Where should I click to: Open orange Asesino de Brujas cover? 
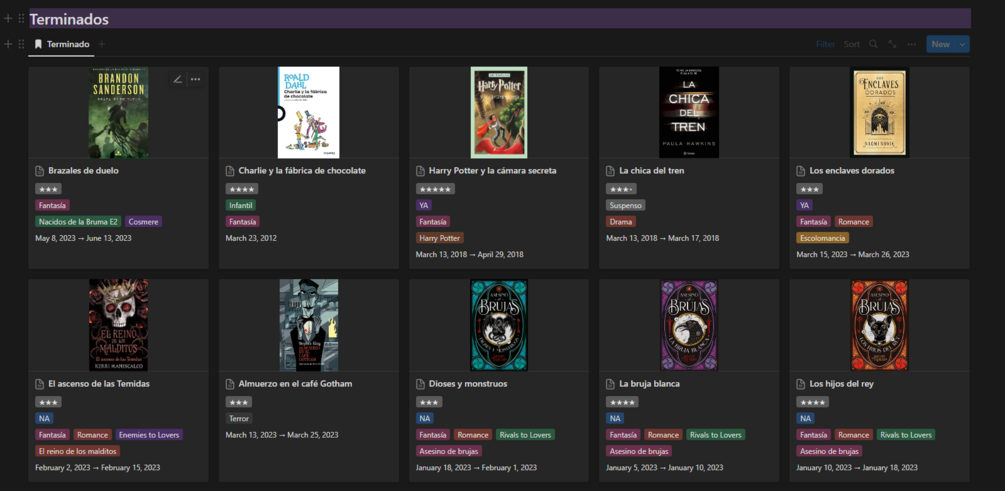click(879, 325)
